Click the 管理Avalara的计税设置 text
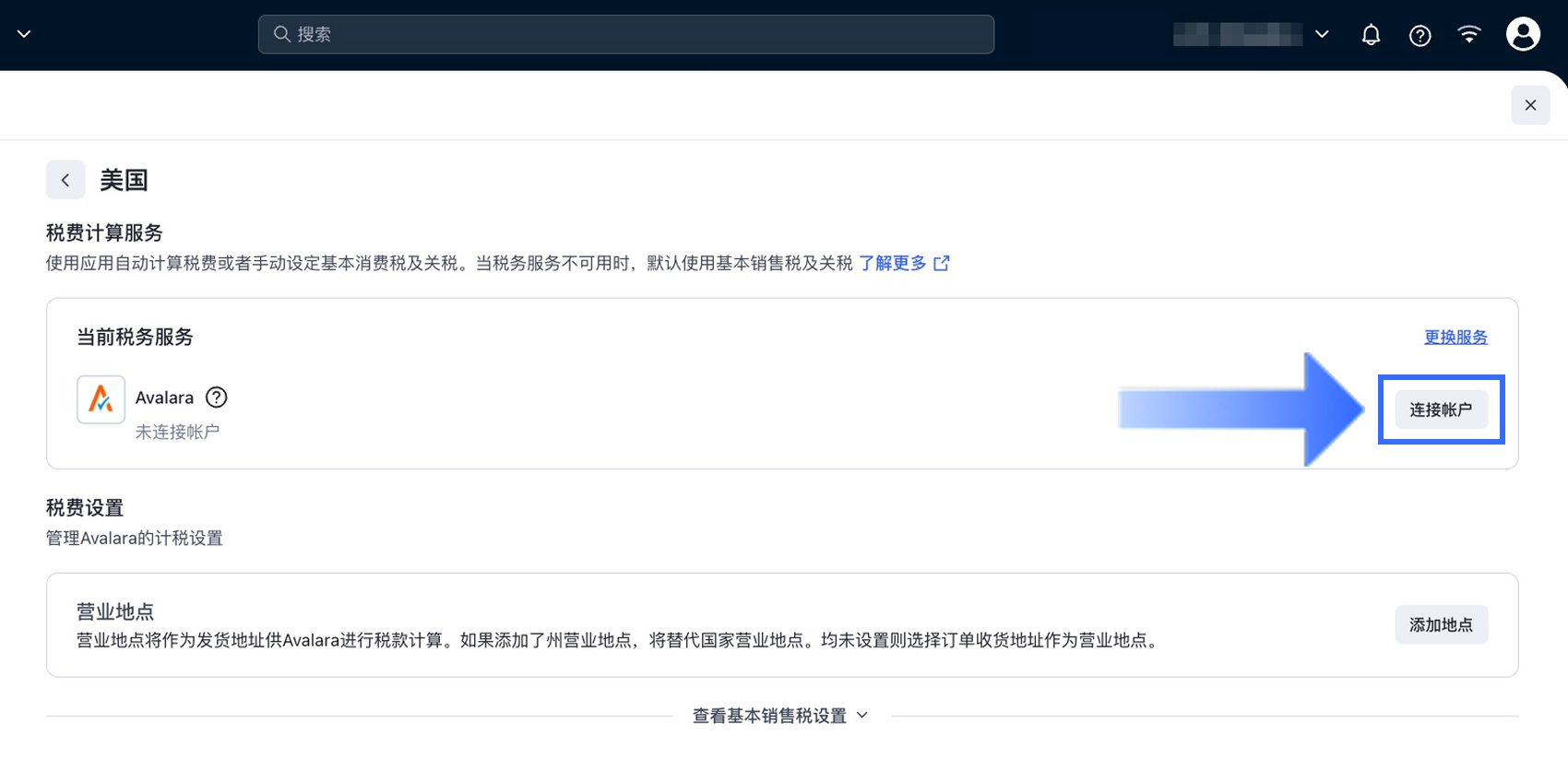This screenshot has height=760, width=1568. coord(135,538)
